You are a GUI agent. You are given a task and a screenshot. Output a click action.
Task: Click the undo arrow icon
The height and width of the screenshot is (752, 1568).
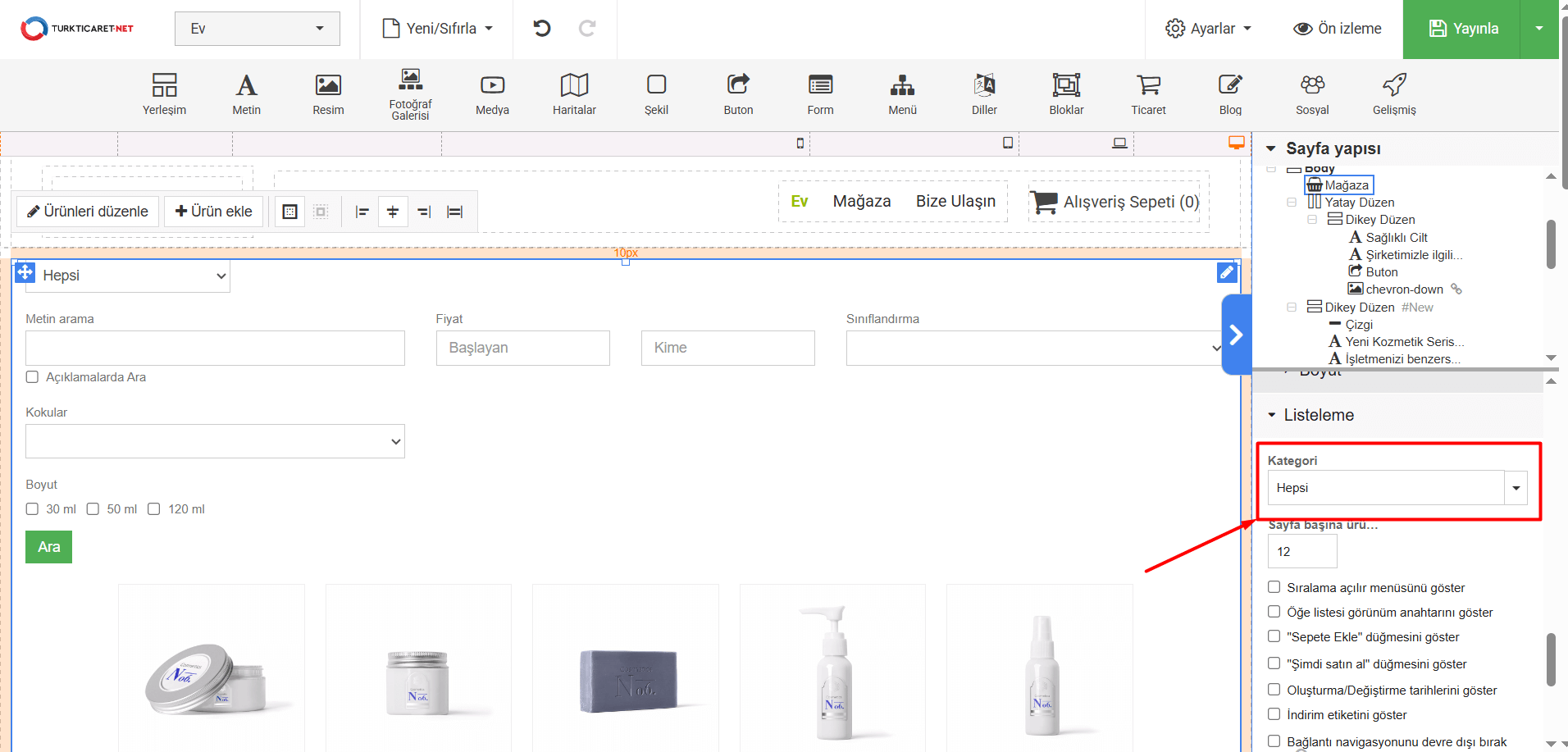[541, 29]
